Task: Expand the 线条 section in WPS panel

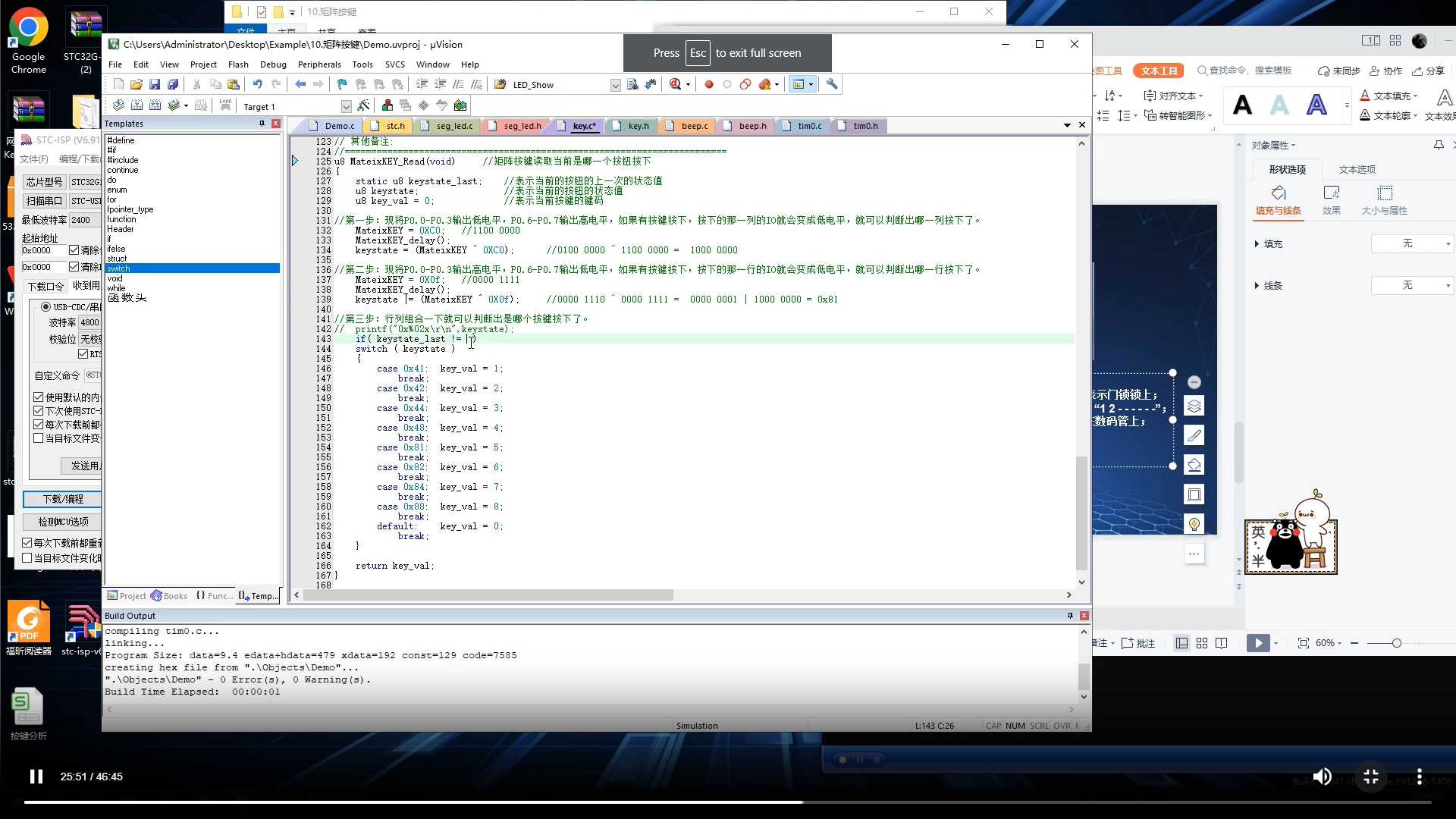Action: 1257,286
